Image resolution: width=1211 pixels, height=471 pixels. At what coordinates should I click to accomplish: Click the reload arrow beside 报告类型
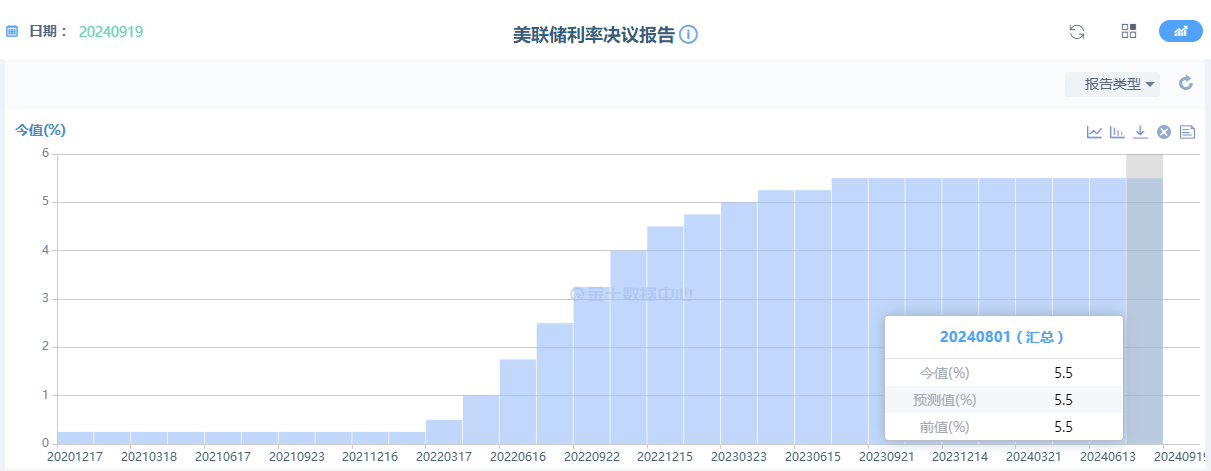tap(1186, 83)
